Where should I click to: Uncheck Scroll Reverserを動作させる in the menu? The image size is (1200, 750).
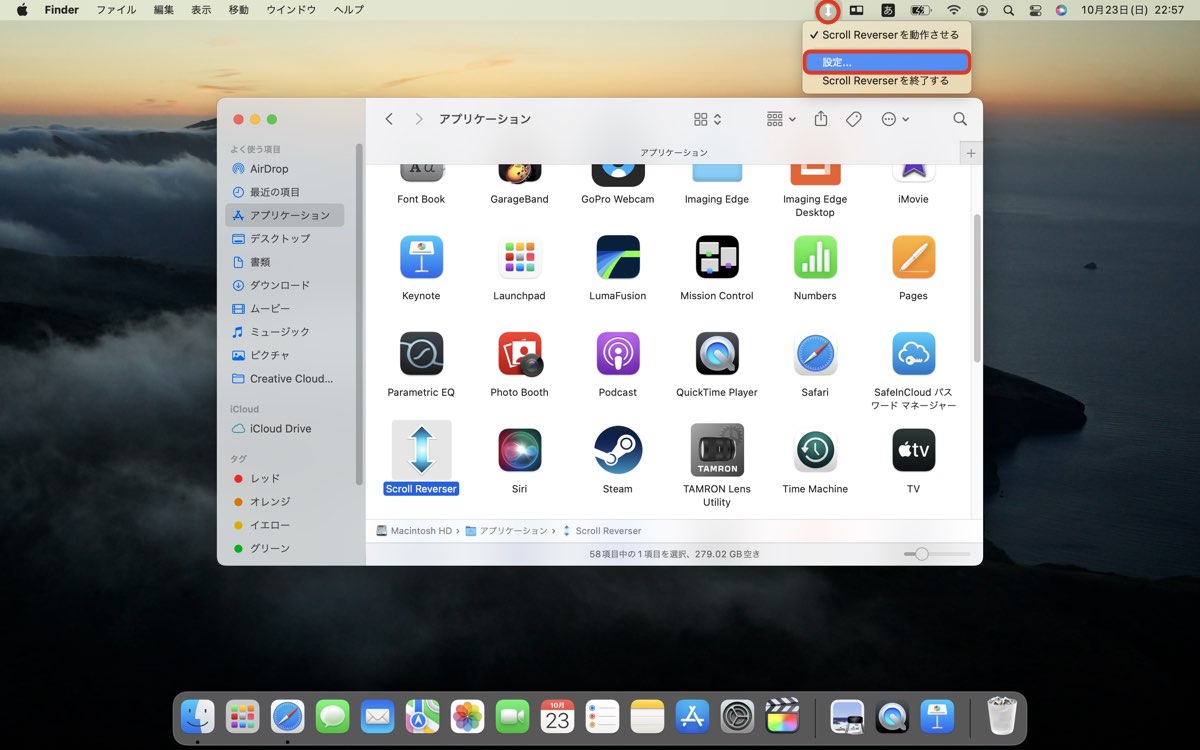tap(885, 34)
